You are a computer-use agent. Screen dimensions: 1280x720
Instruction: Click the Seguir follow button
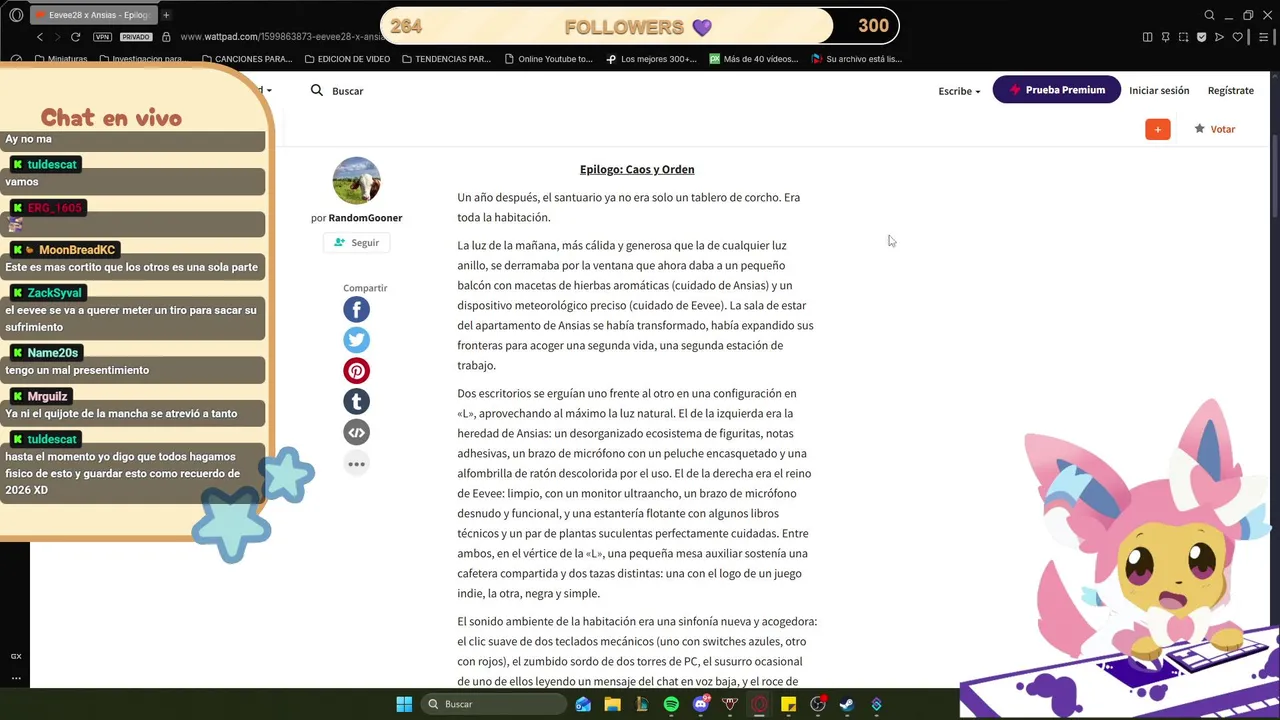coord(356,243)
